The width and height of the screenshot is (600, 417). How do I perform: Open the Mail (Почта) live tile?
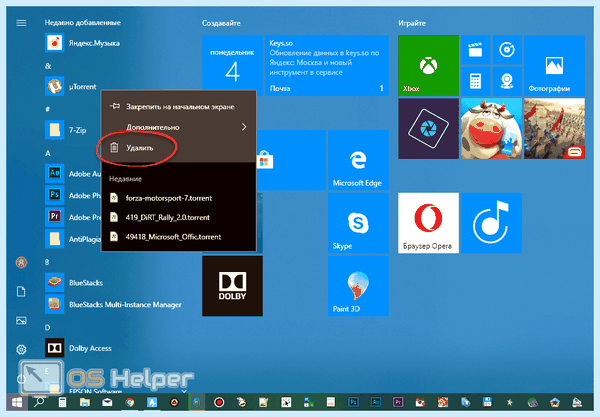327,65
